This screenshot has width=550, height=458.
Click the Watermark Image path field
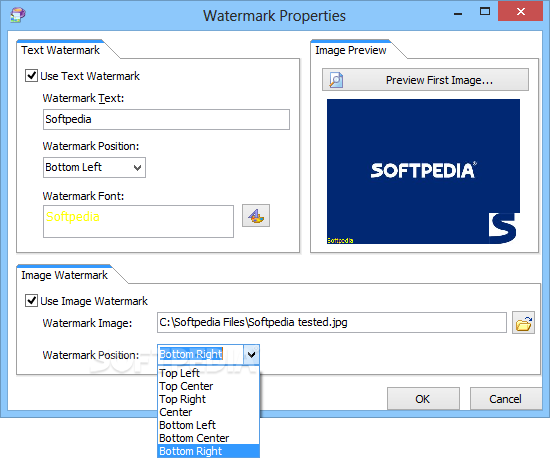coord(332,322)
